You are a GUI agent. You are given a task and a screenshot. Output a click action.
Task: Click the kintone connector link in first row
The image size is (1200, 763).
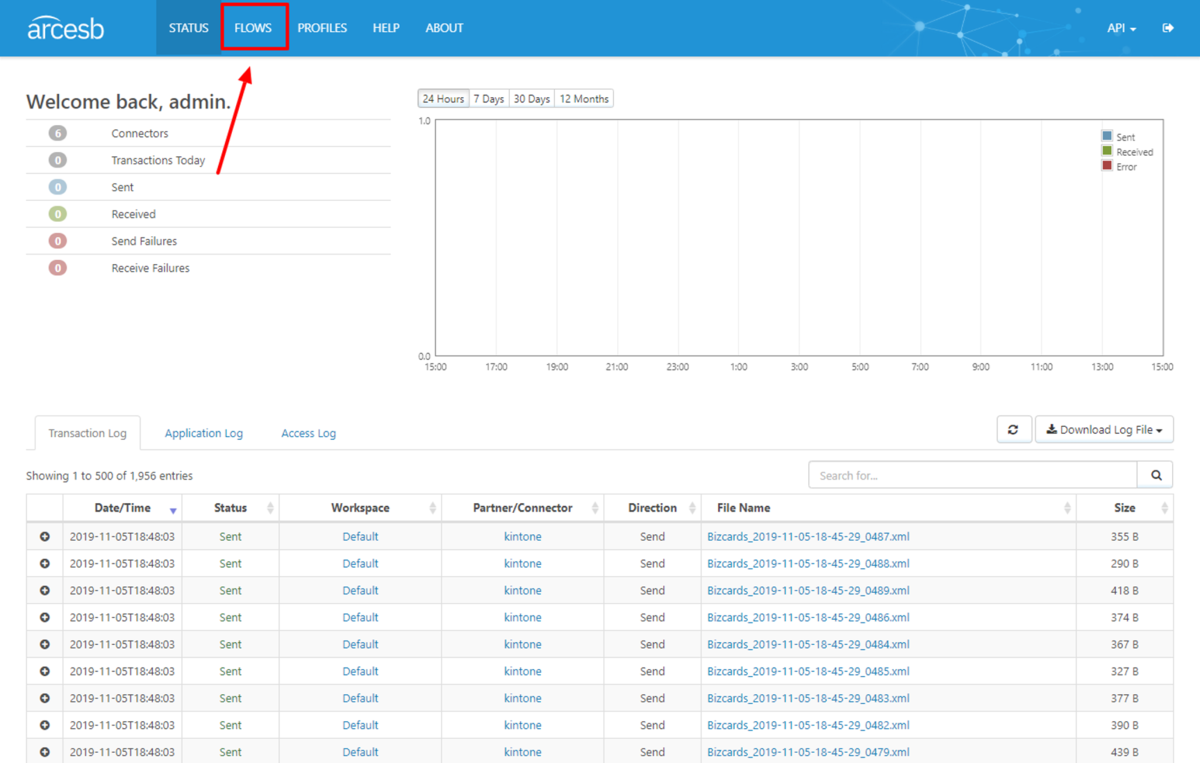pos(522,537)
